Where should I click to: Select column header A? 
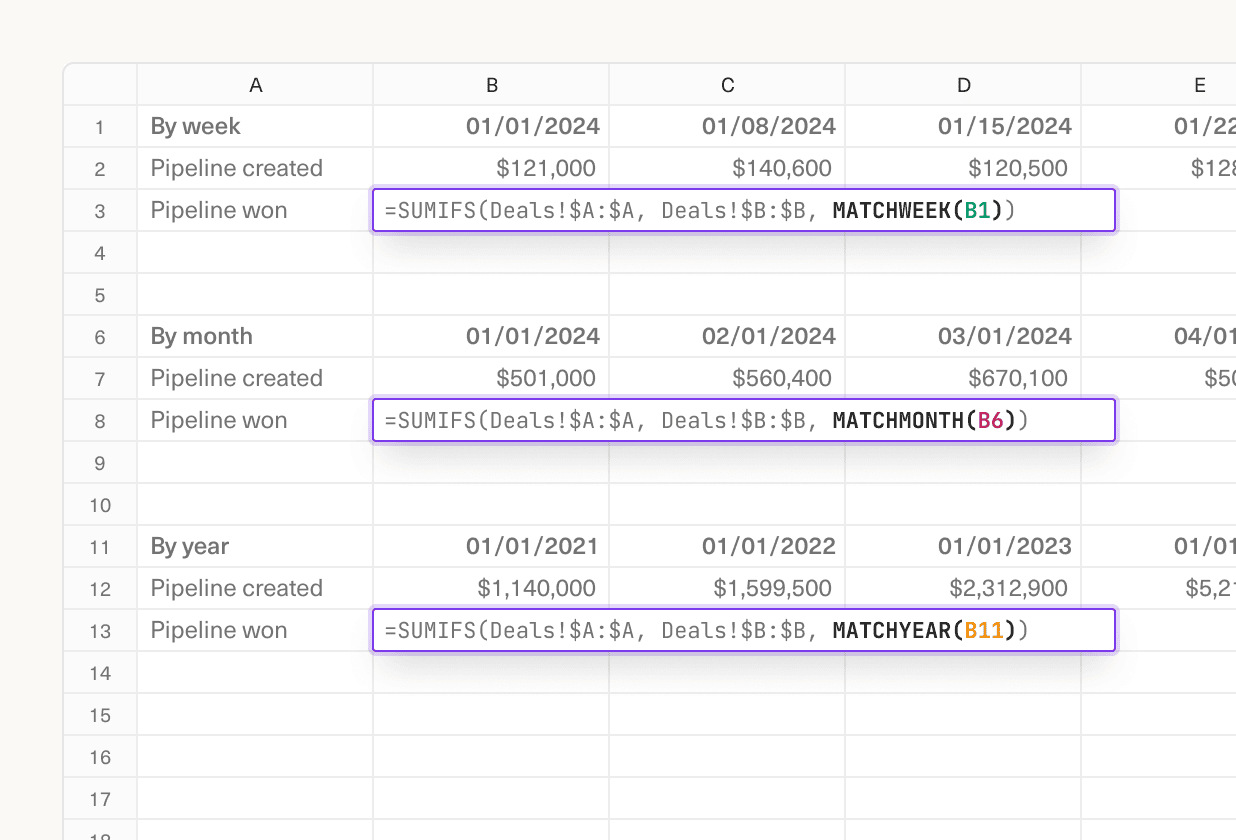coord(255,85)
